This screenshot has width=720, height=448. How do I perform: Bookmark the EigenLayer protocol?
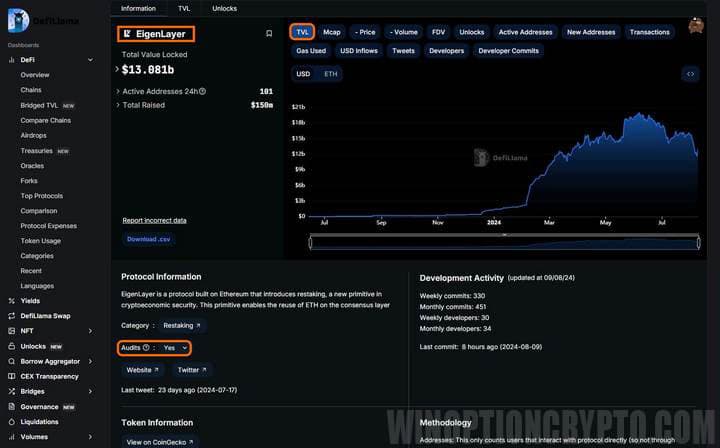point(269,34)
